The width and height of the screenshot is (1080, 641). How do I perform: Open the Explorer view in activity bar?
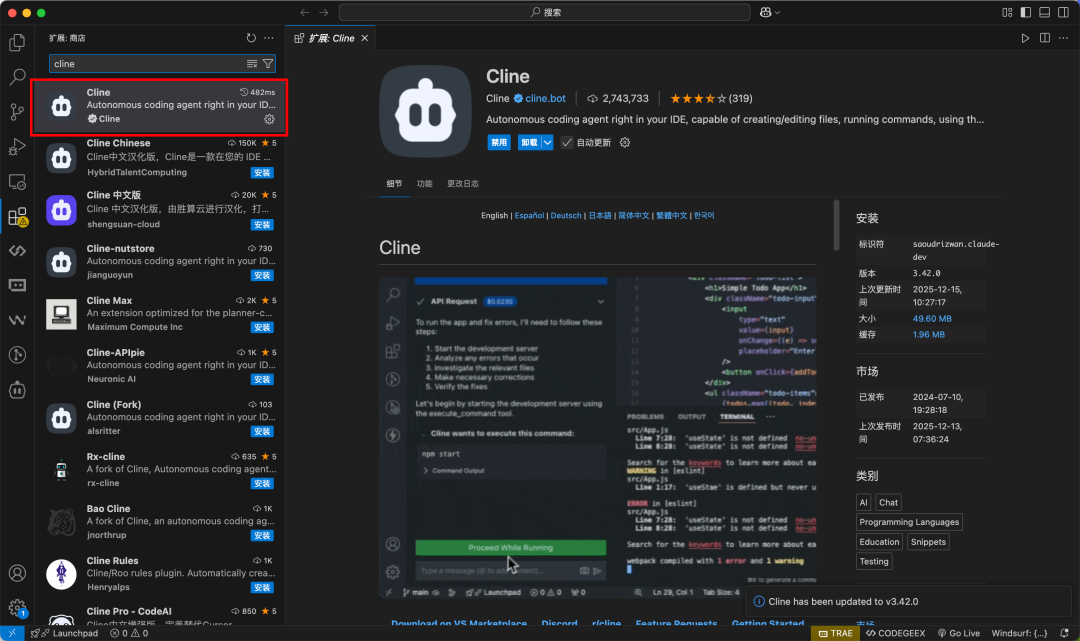pos(17,43)
